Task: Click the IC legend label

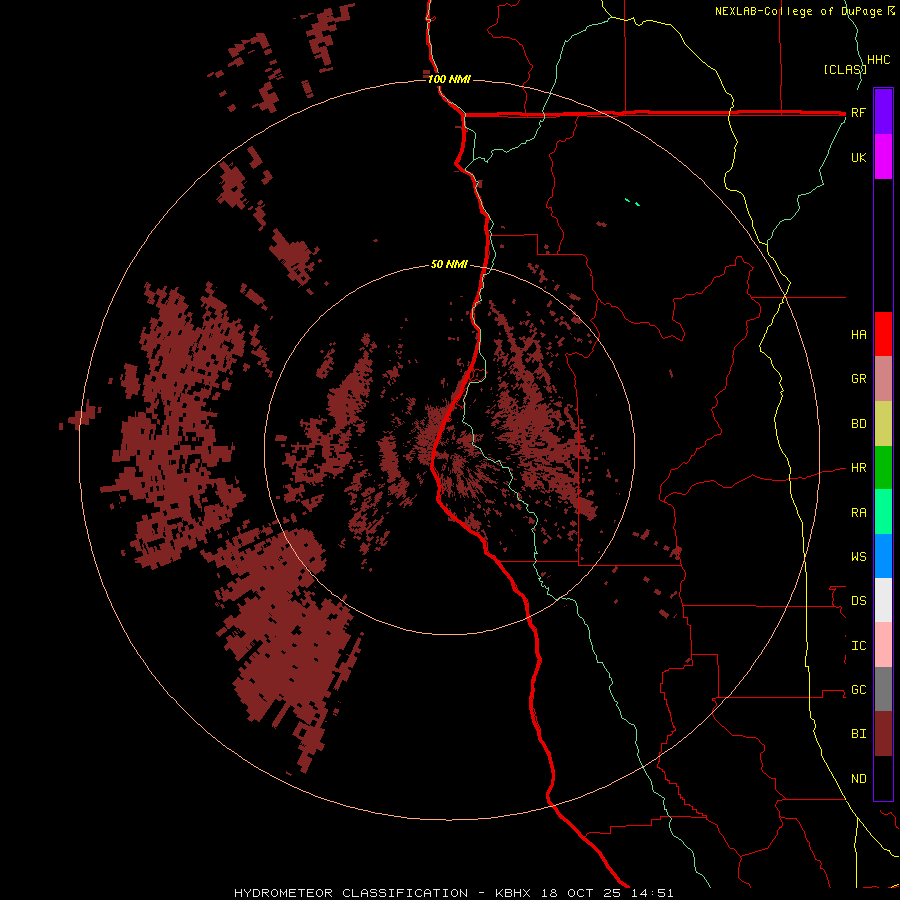Action: [859, 646]
